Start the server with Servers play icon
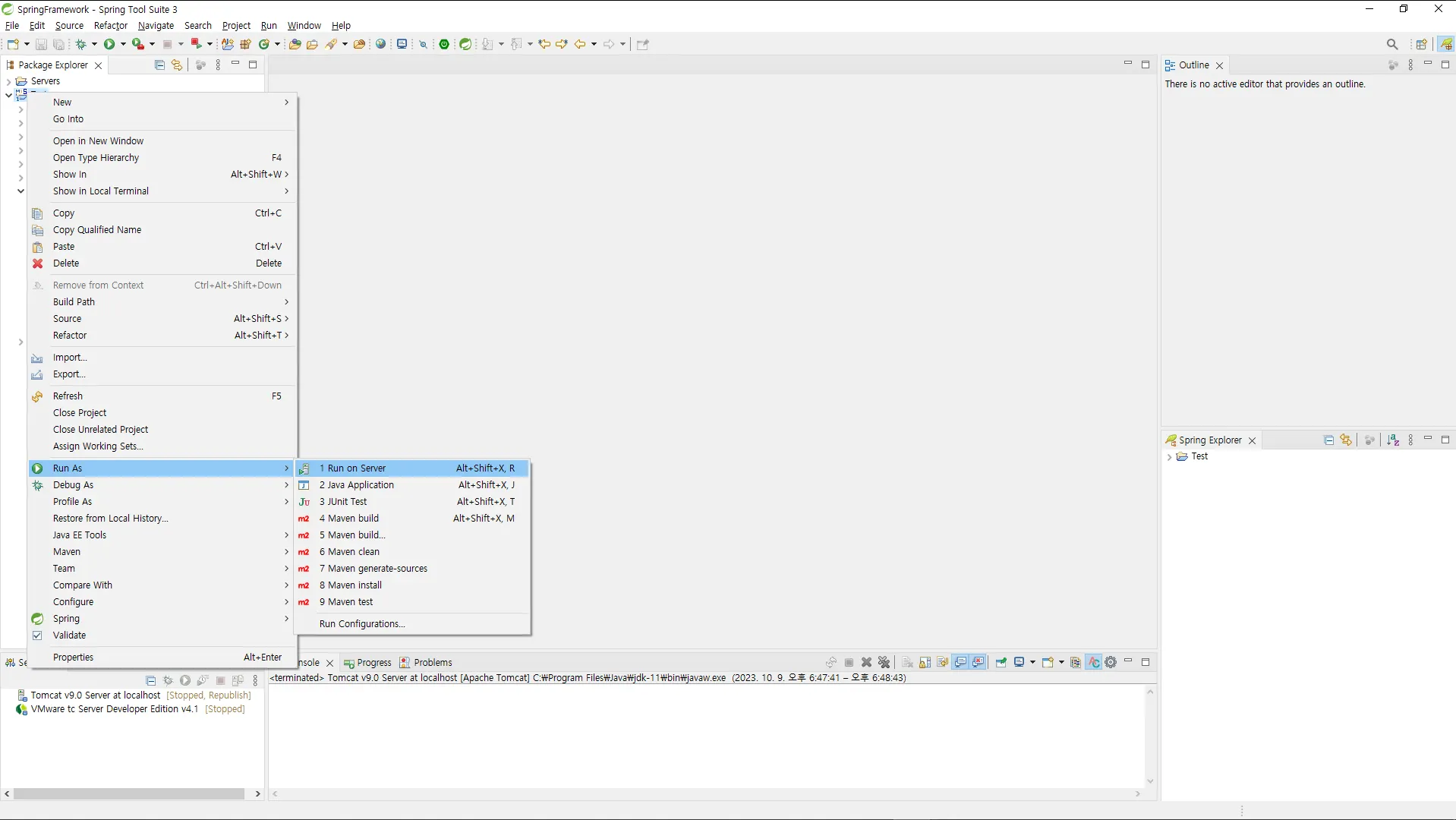 tap(185, 680)
